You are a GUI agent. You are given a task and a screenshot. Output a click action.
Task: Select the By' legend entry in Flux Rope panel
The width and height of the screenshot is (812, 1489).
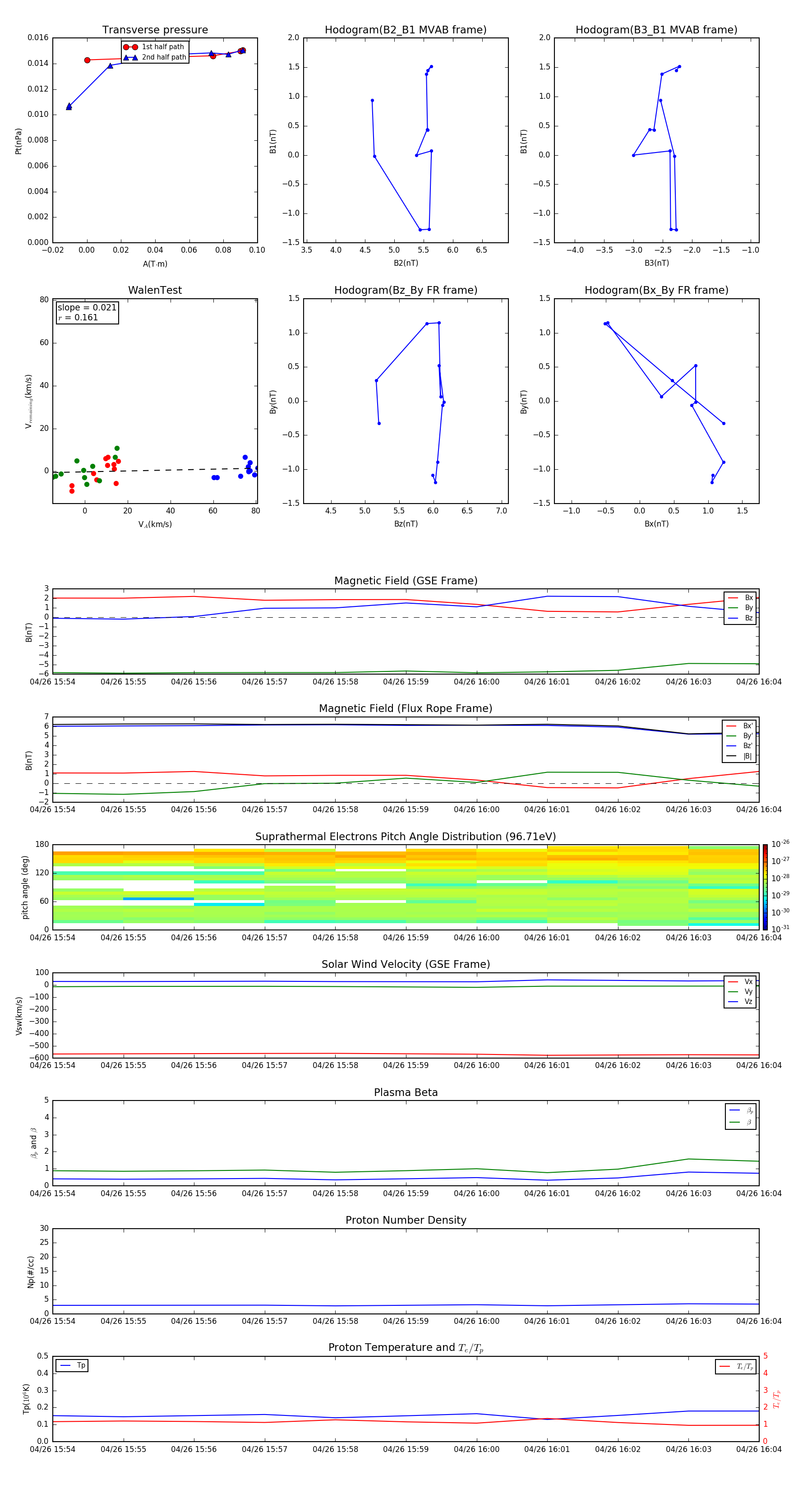pos(739,736)
